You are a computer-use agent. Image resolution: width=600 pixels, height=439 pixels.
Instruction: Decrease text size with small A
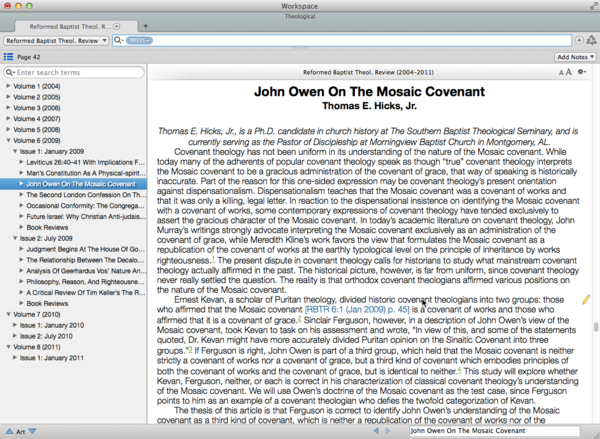(561, 73)
